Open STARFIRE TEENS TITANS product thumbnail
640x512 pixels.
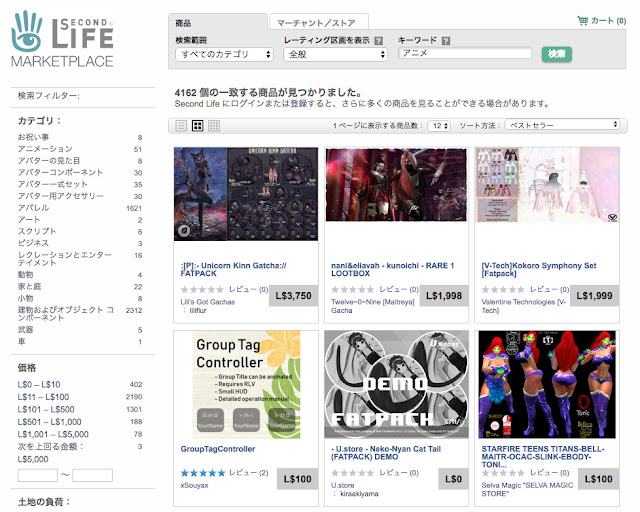[x=547, y=385]
